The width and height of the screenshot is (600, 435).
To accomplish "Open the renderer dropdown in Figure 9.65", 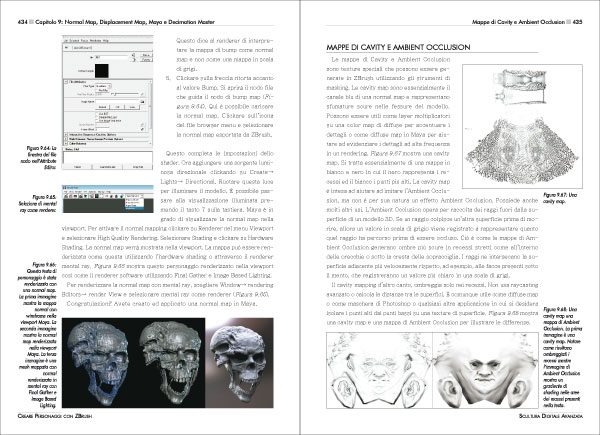I will tap(134, 196).
